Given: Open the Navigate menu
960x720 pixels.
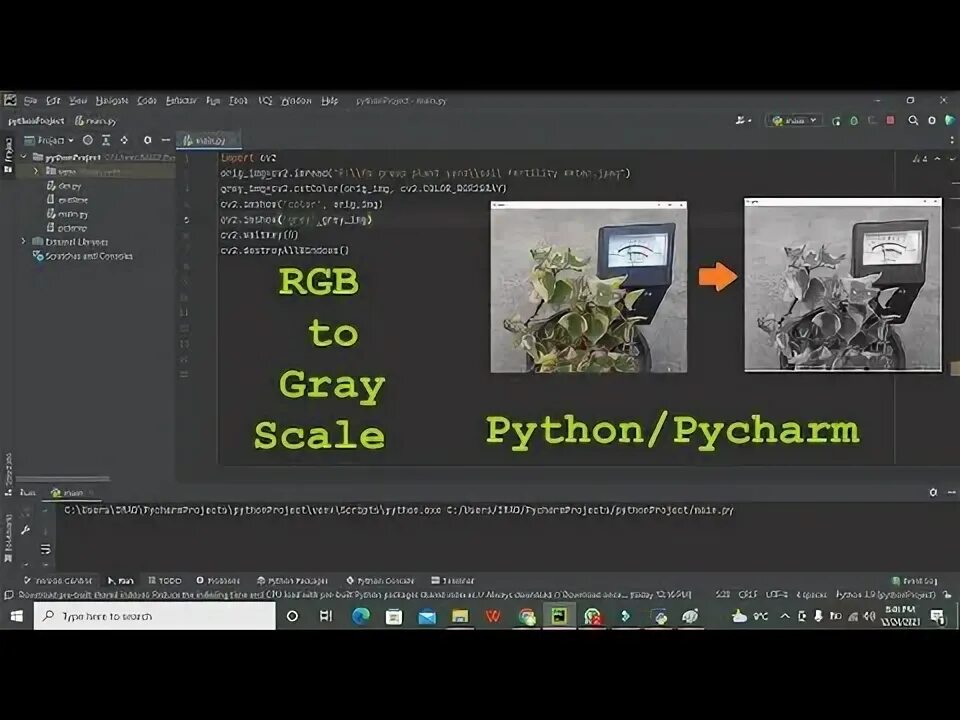Looking at the screenshot, I should [111, 100].
